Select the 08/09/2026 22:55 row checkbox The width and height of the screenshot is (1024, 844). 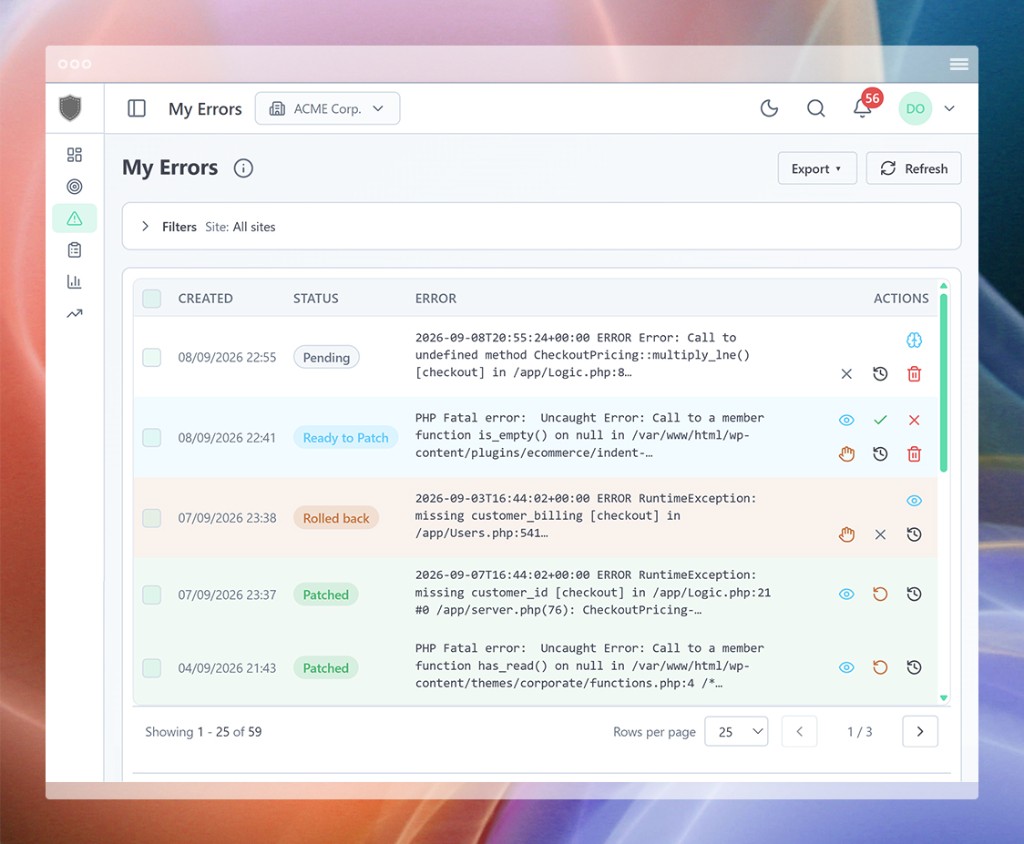click(152, 357)
